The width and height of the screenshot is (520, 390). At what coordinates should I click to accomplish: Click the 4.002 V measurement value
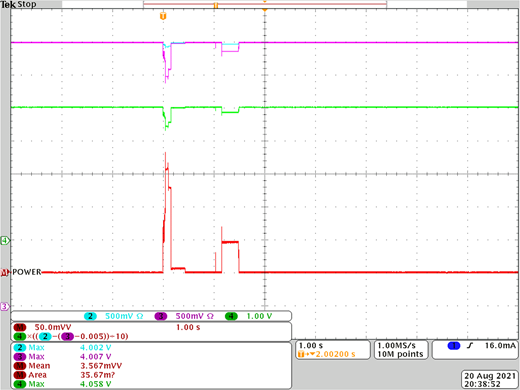(x=95, y=348)
